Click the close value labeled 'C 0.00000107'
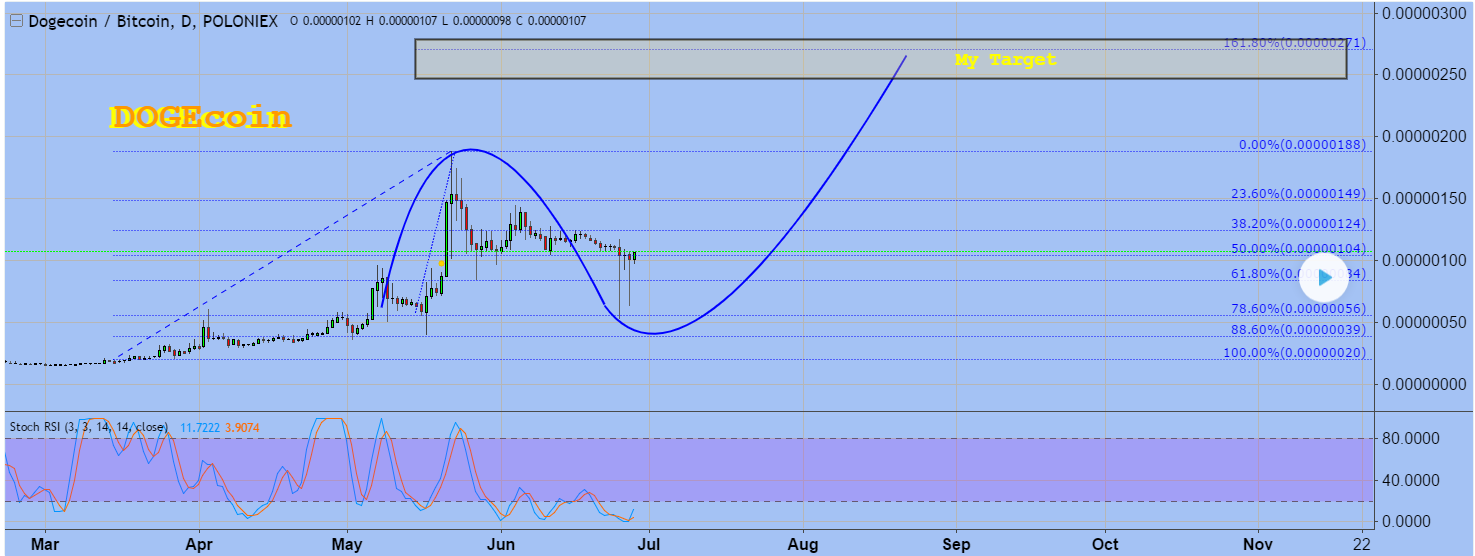This screenshot has width=1475, height=556. pyautogui.click(x=553, y=21)
